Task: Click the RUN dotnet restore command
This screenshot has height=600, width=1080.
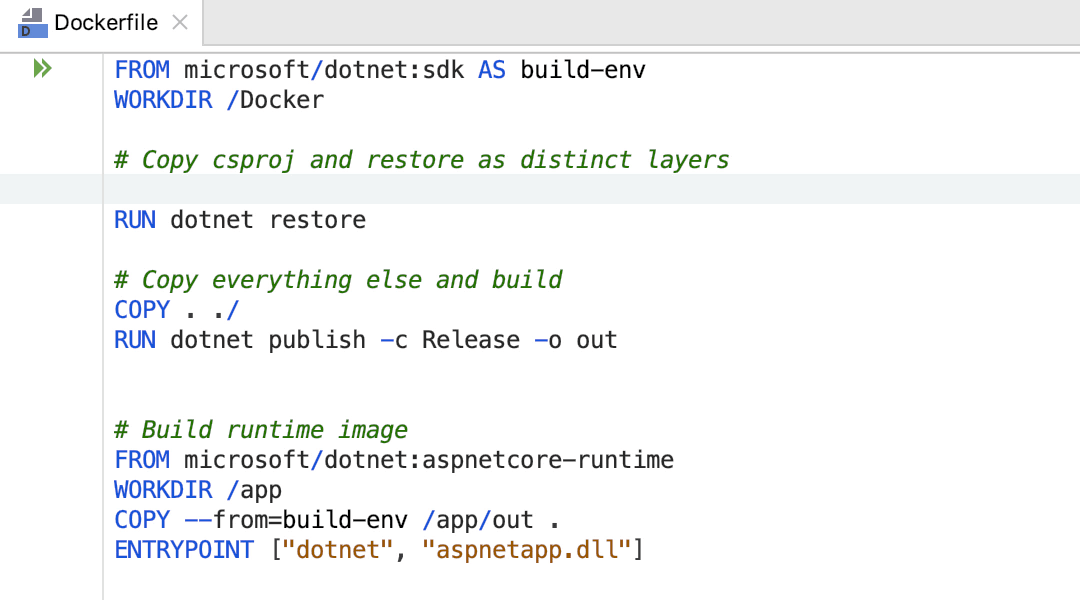Action: click(x=240, y=219)
